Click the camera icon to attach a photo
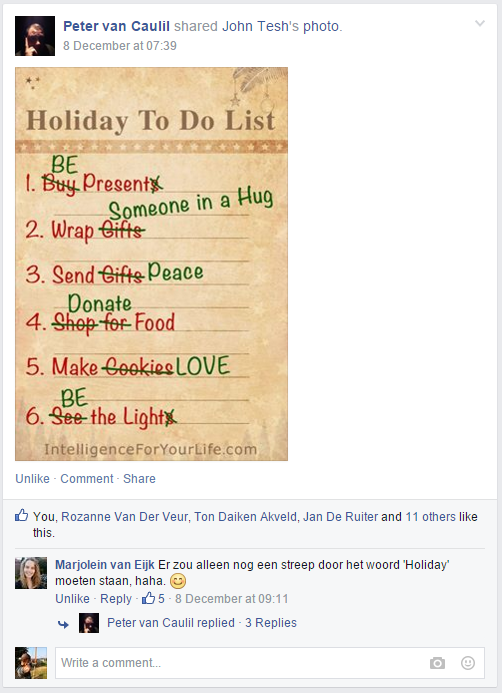 pyautogui.click(x=437, y=663)
